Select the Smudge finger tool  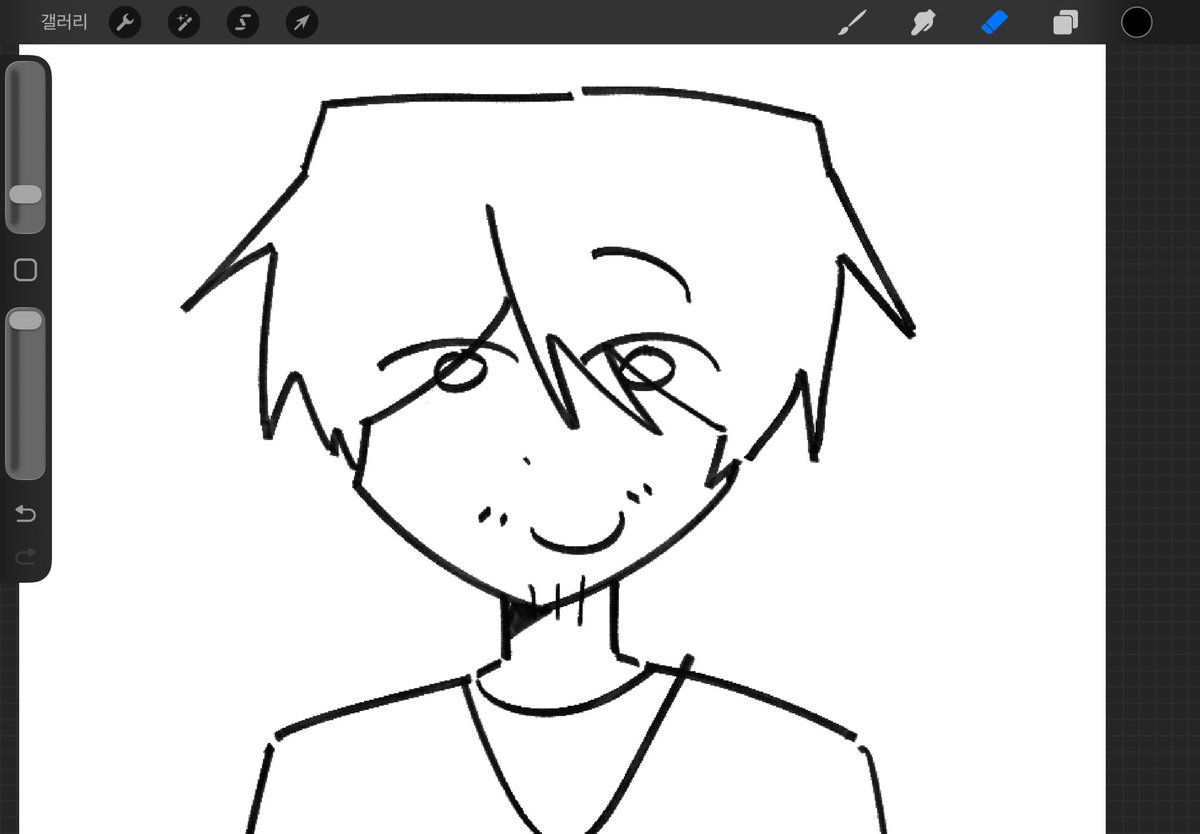pyautogui.click(x=923, y=22)
